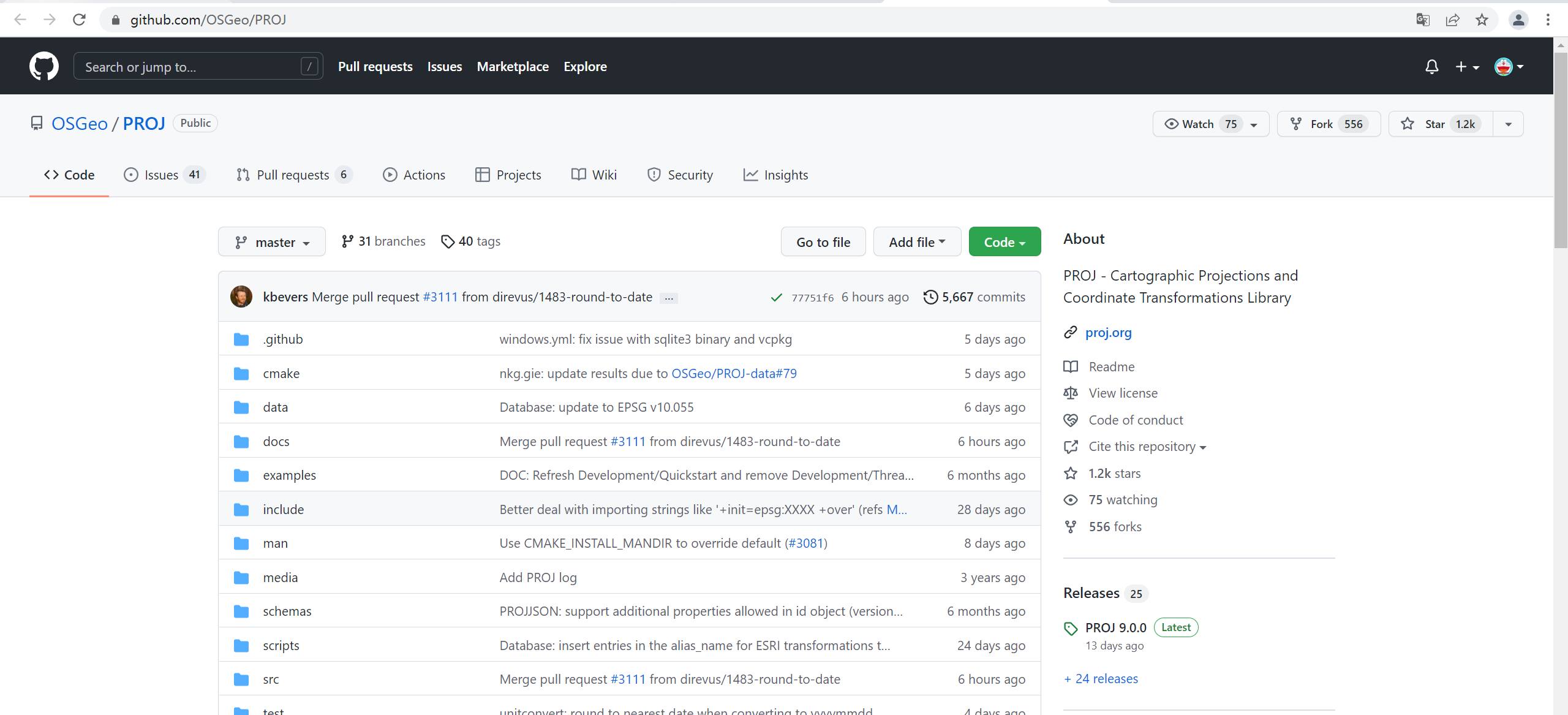1568x715 pixels.
Task: Expand Cite this repository
Action: pos(1147,447)
